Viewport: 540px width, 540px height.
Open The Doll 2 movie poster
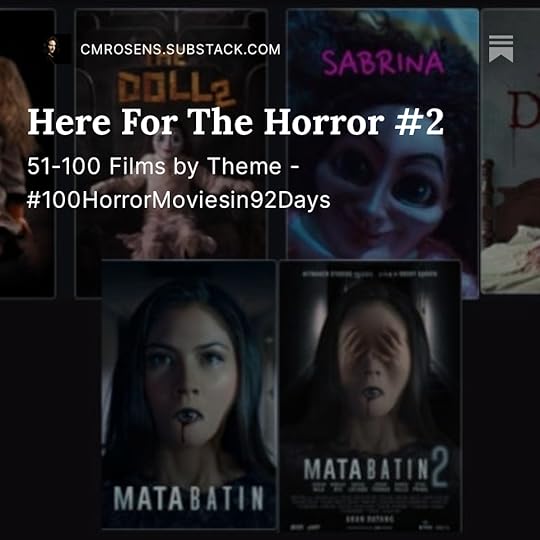pos(171,152)
